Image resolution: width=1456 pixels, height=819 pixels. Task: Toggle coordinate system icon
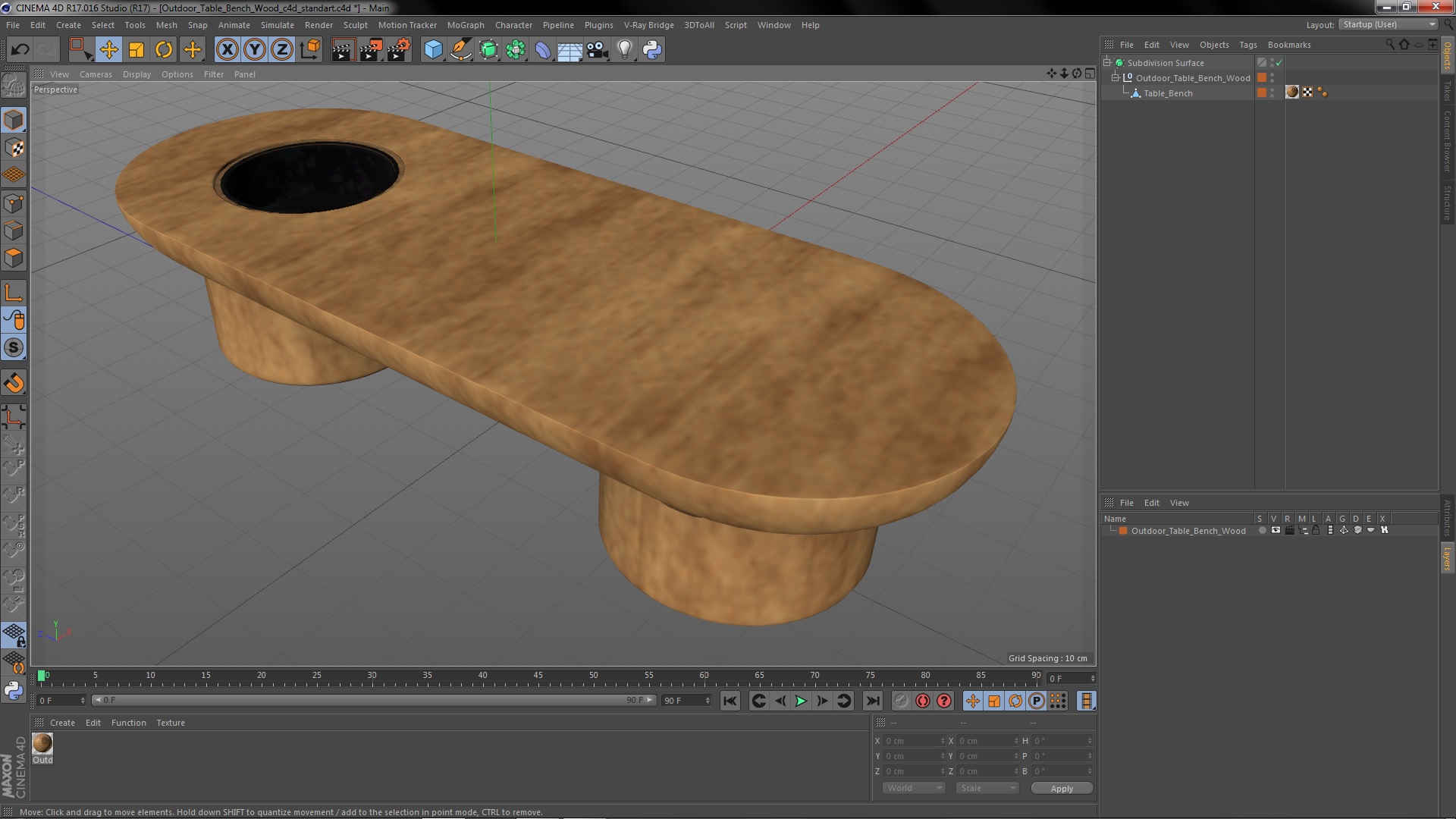(x=309, y=50)
